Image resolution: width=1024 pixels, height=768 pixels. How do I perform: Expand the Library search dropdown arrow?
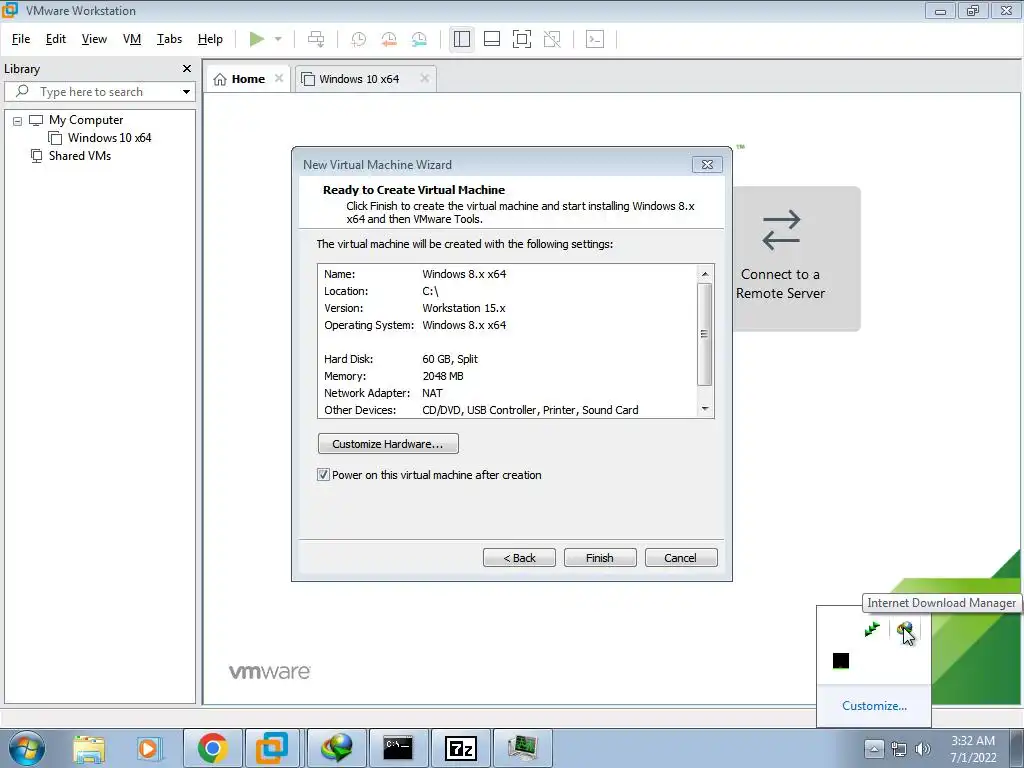tap(187, 92)
